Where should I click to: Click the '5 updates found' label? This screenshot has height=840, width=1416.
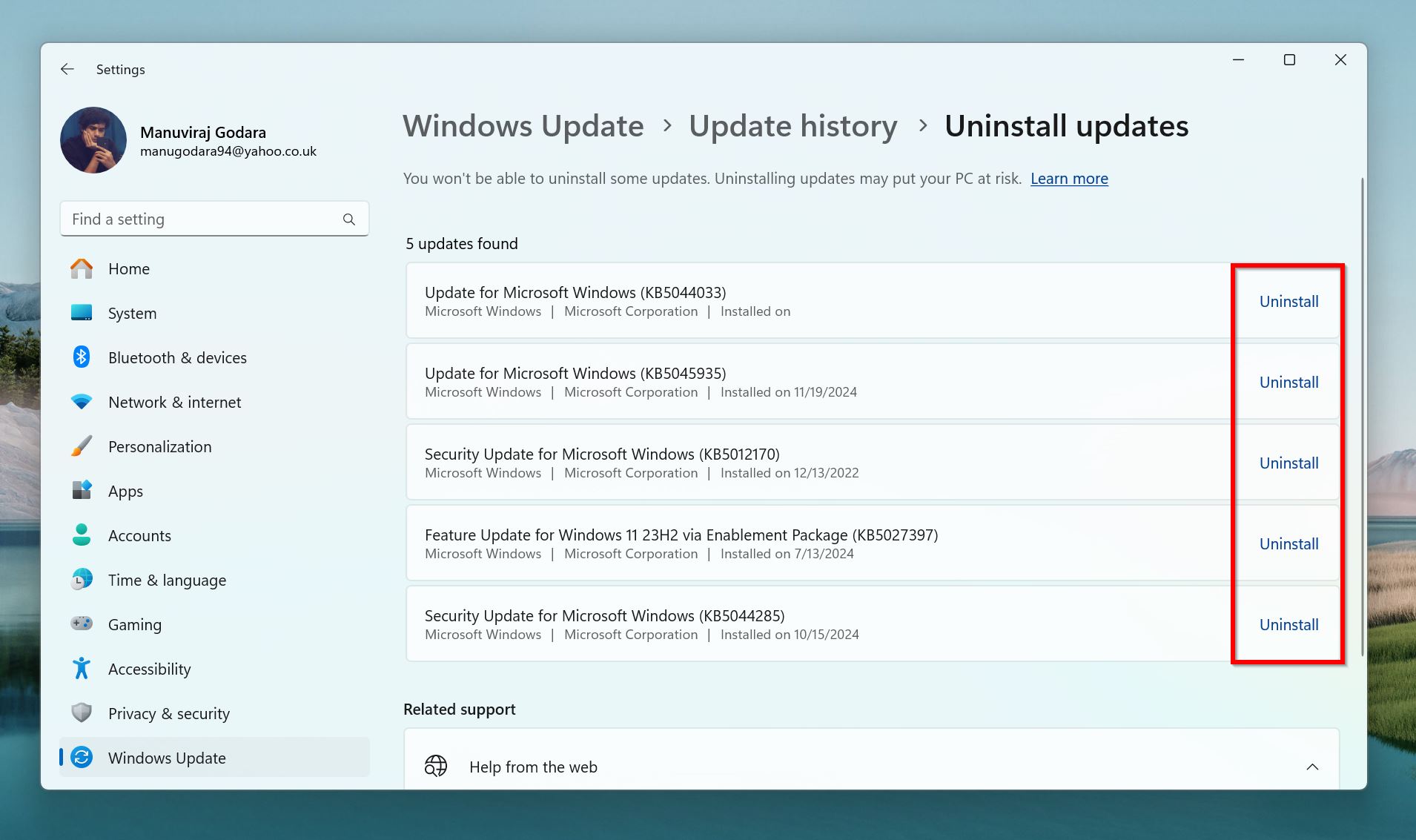[462, 244]
